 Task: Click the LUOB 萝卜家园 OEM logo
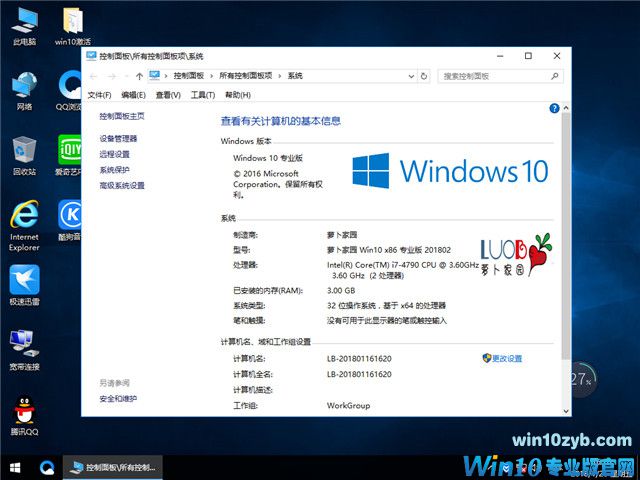pos(516,255)
